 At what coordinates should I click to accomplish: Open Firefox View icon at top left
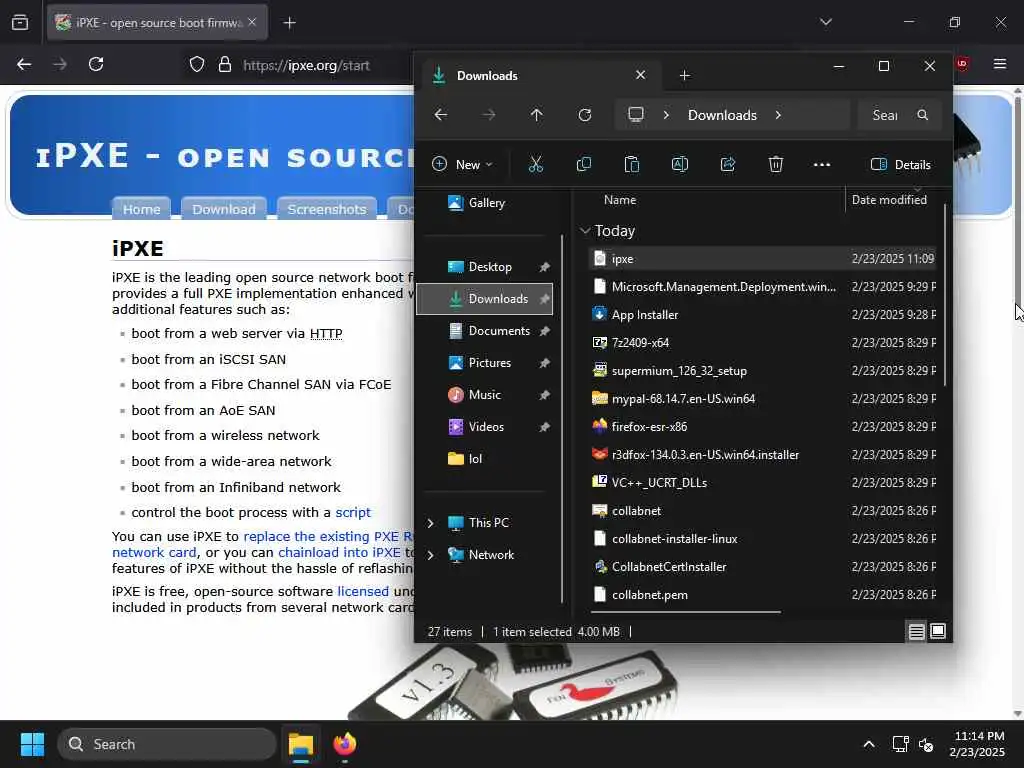[20, 22]
